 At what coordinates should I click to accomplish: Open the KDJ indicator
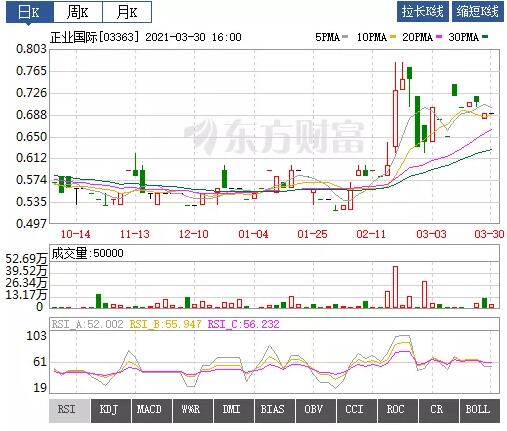(111, 411)
